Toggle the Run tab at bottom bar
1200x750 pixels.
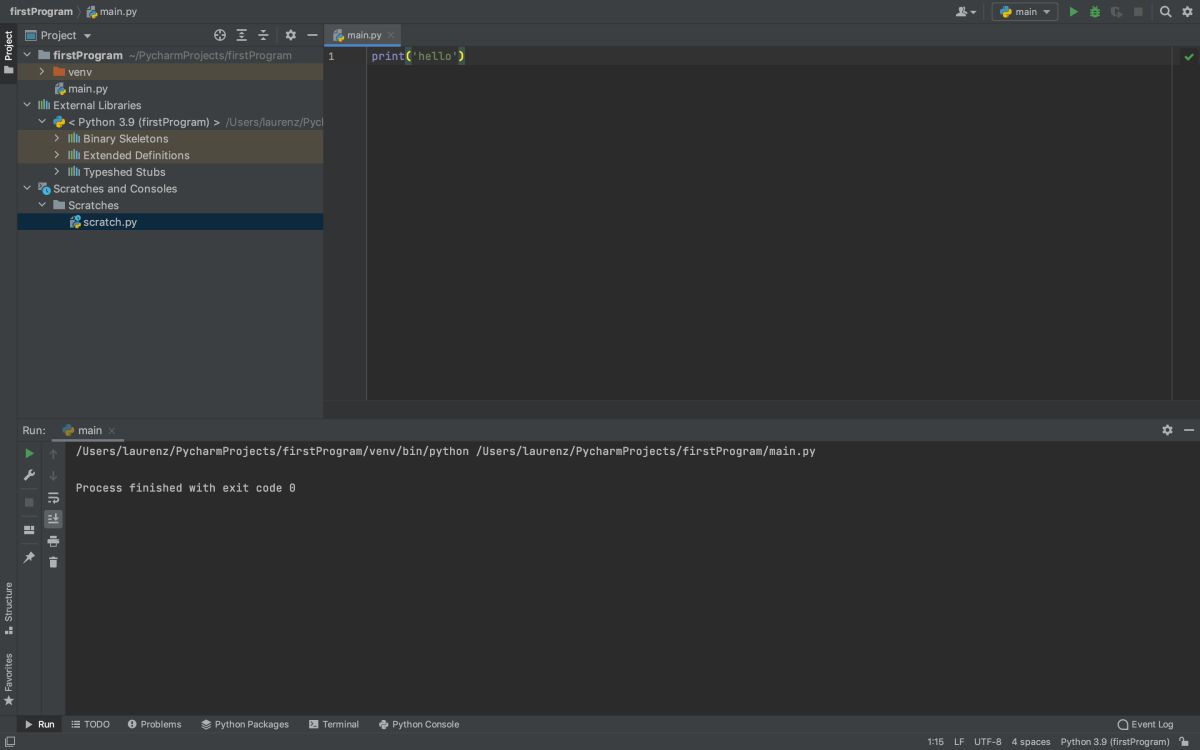tap(40, 724)
